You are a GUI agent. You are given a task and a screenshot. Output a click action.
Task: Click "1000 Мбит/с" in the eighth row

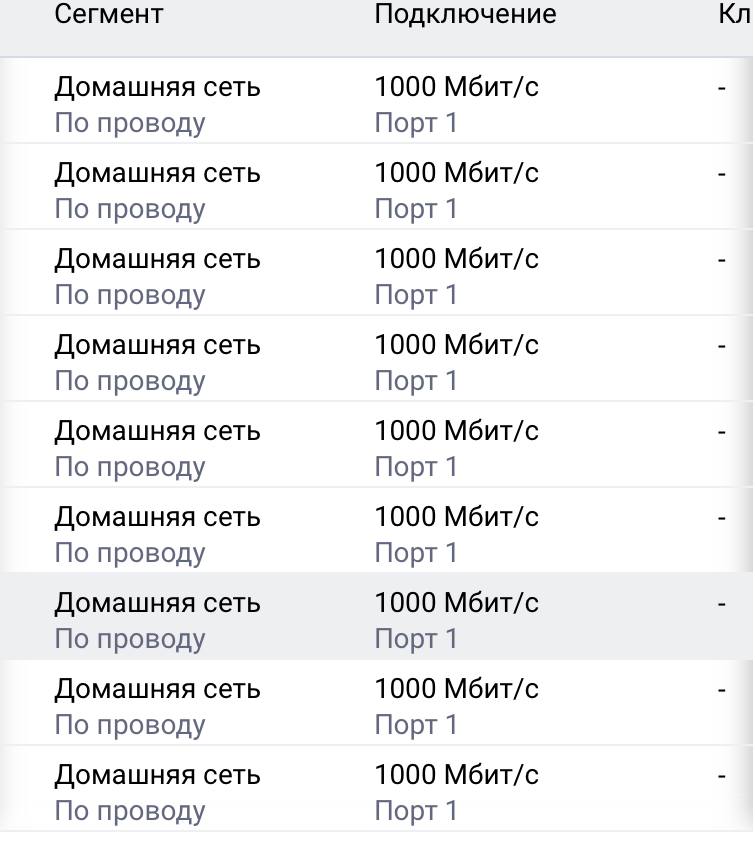point(456,689)
